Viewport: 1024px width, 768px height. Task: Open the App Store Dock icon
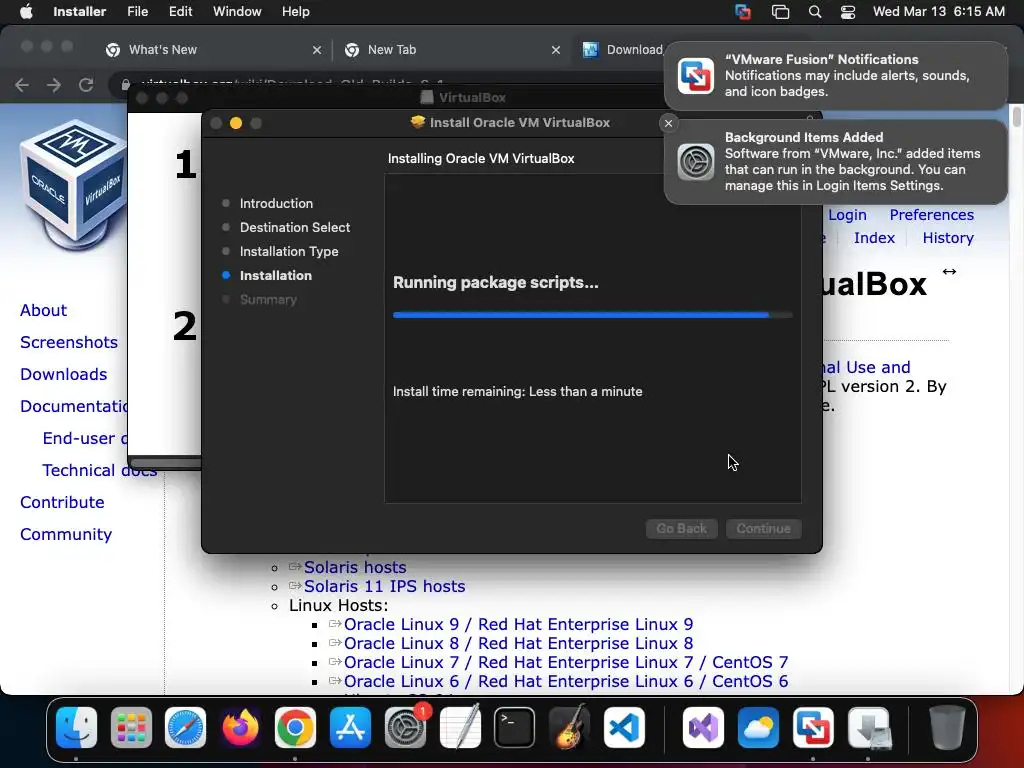[x=350, y=728]
